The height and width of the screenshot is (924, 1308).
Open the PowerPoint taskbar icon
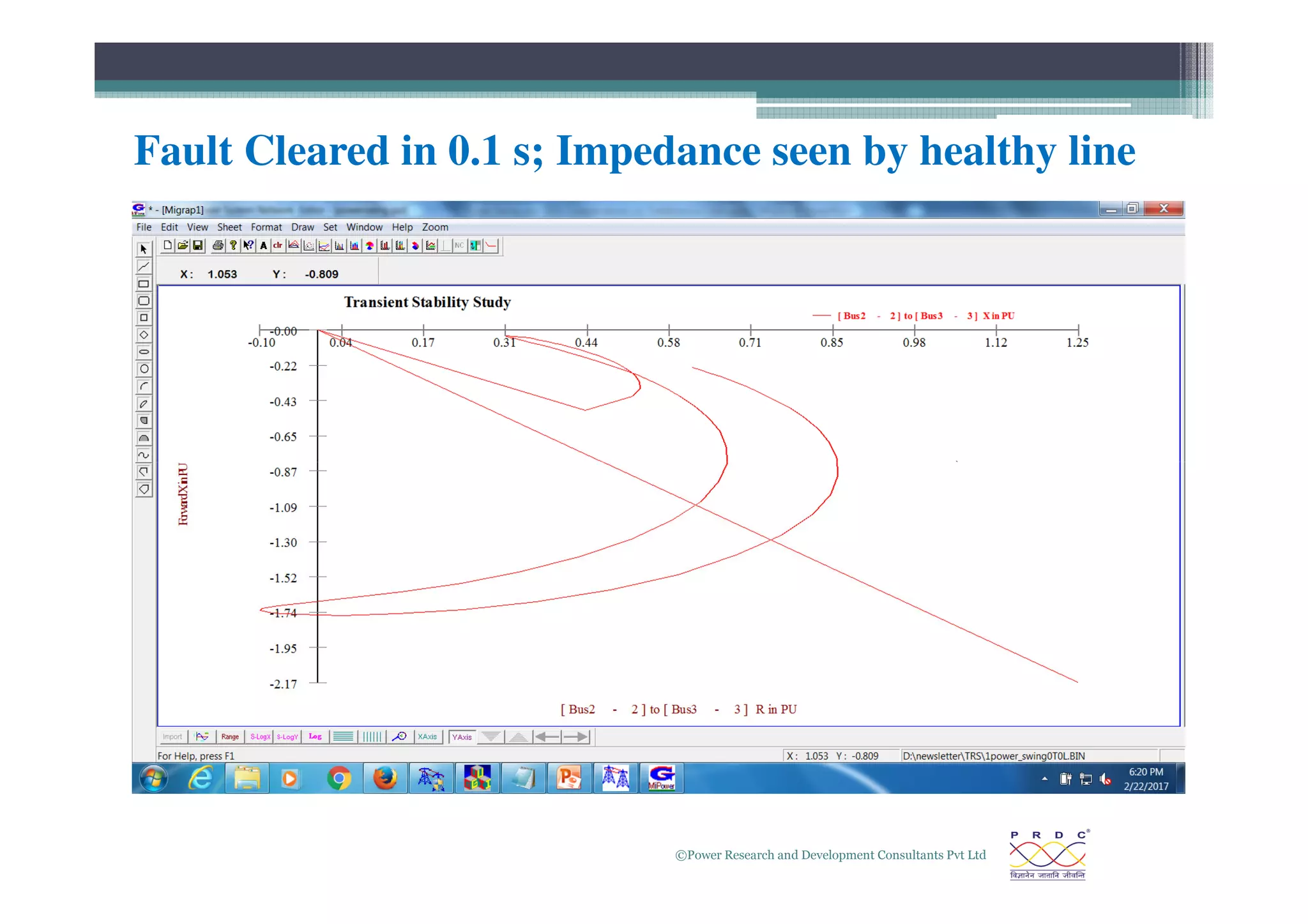[569, 778]
